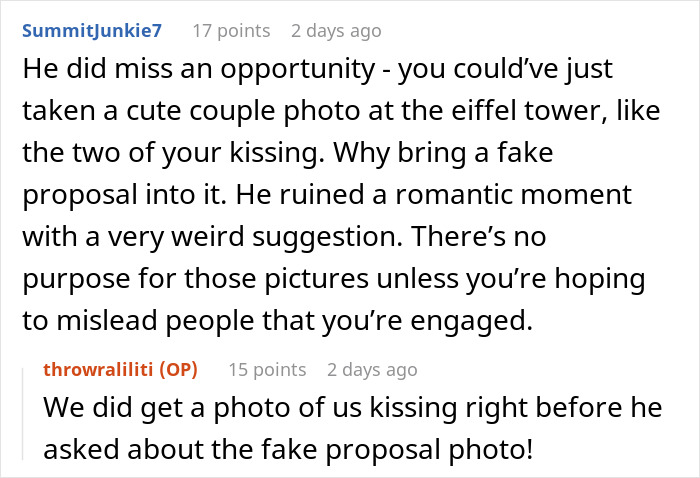Open SummitJunkie7 comment's '2 days ago' permalink
The width and height of the screenshot is (700, 478).
tap(336, 31)
